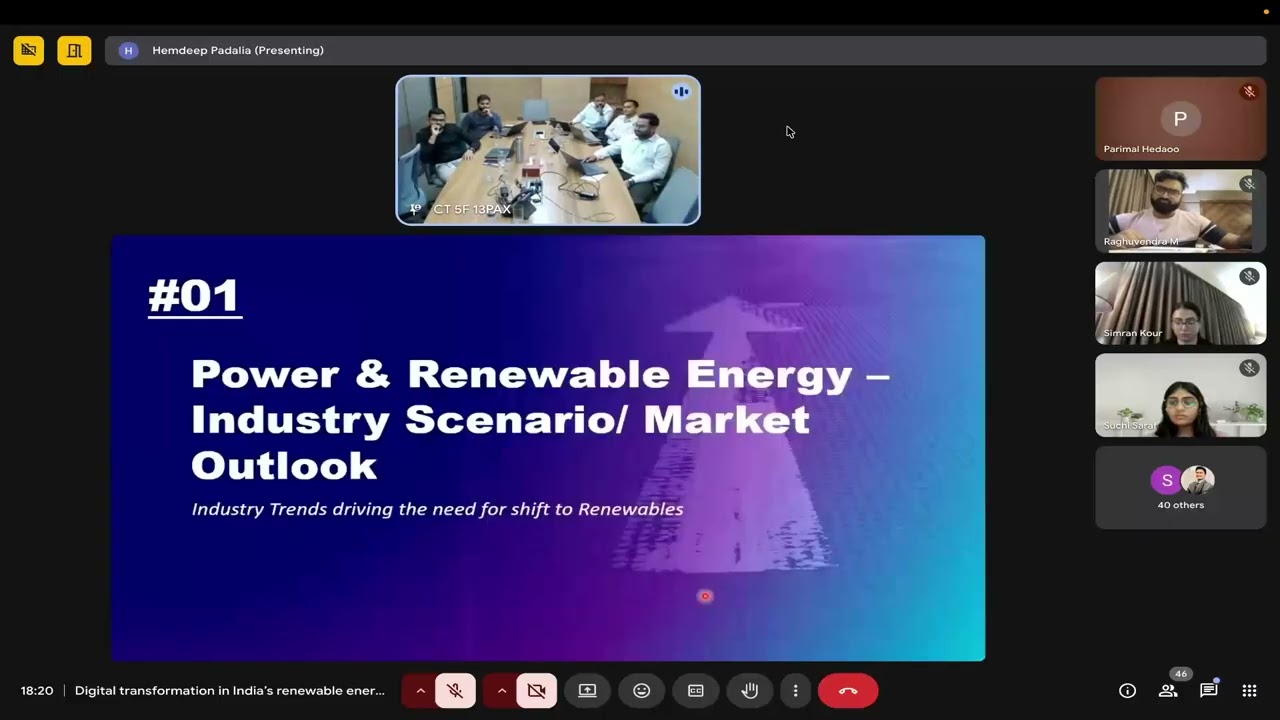Click the meeting title Digital transformation text
The height and width of the screenshot is (720, 1280).
point(230,691)
